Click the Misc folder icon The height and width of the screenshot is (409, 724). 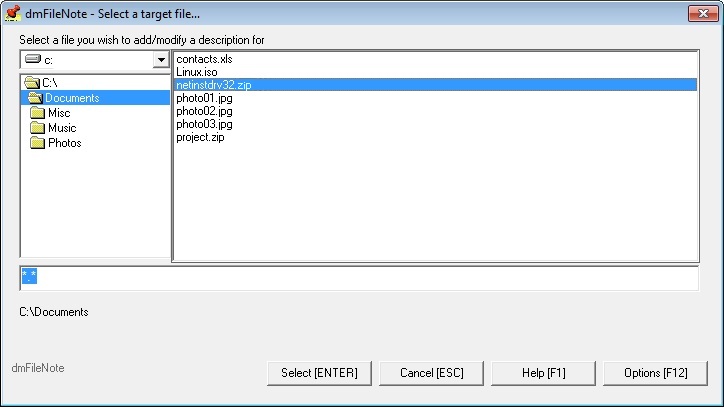coord(37,113)
